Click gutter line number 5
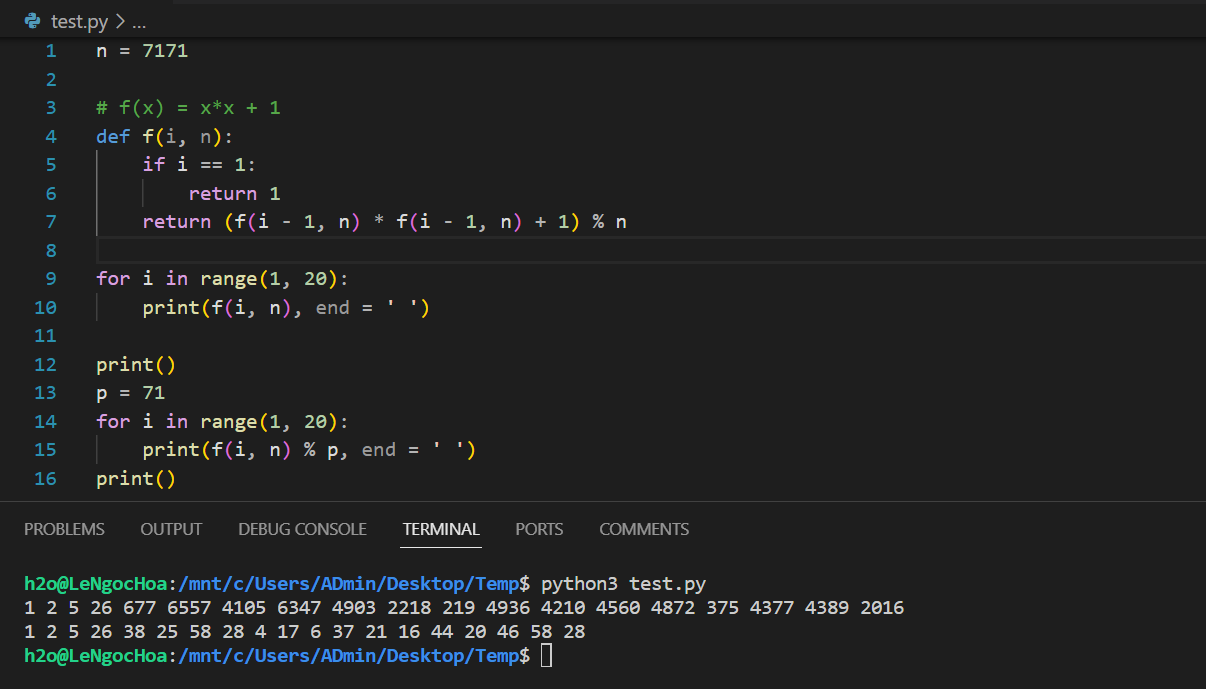This screenshot has width=1206, height=689. [51, 164]
